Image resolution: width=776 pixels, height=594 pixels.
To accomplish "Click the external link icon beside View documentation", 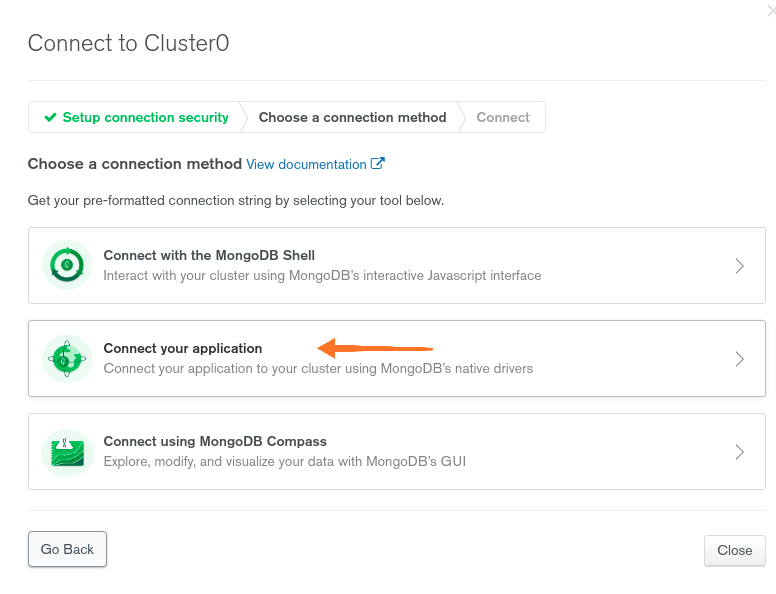I will click(x=378, y=163).
